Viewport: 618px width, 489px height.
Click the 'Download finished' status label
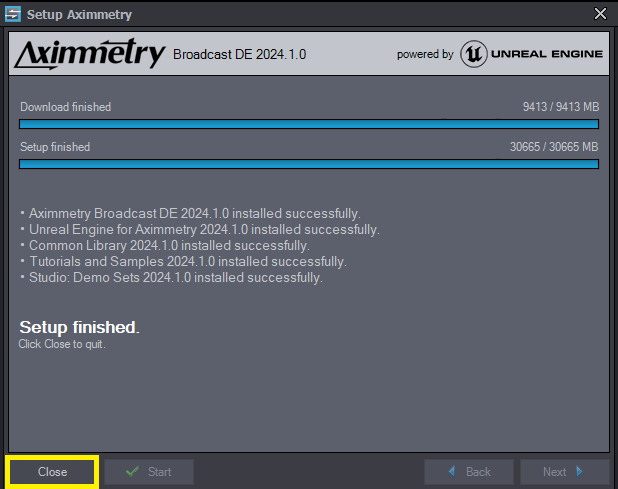point(66,107)
